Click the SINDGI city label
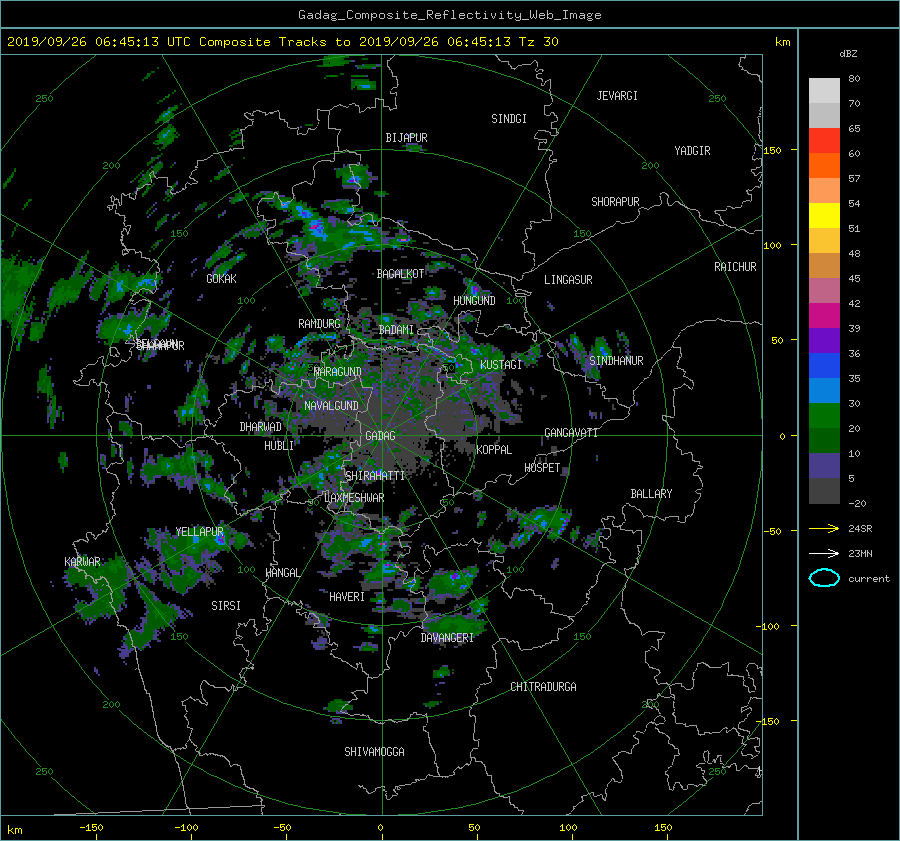Screen dimensions: 900x841 [x=509, y=119]
